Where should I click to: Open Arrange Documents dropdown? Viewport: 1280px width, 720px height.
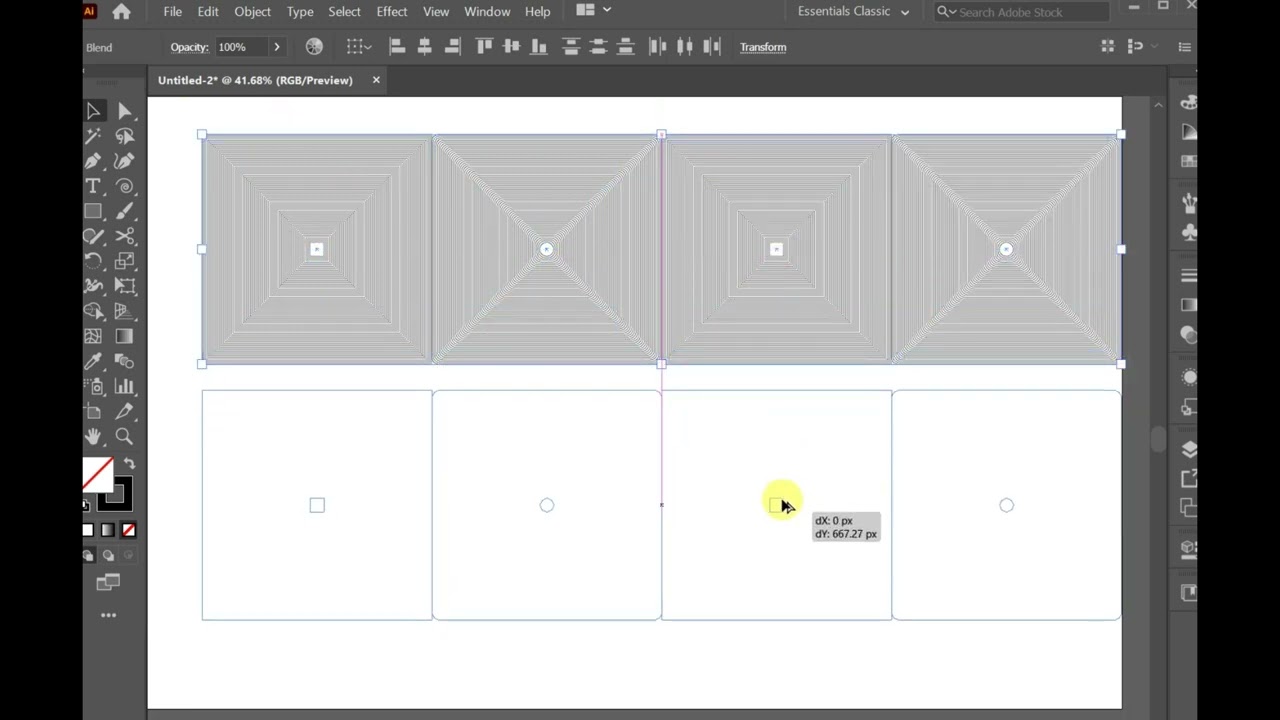594,10
